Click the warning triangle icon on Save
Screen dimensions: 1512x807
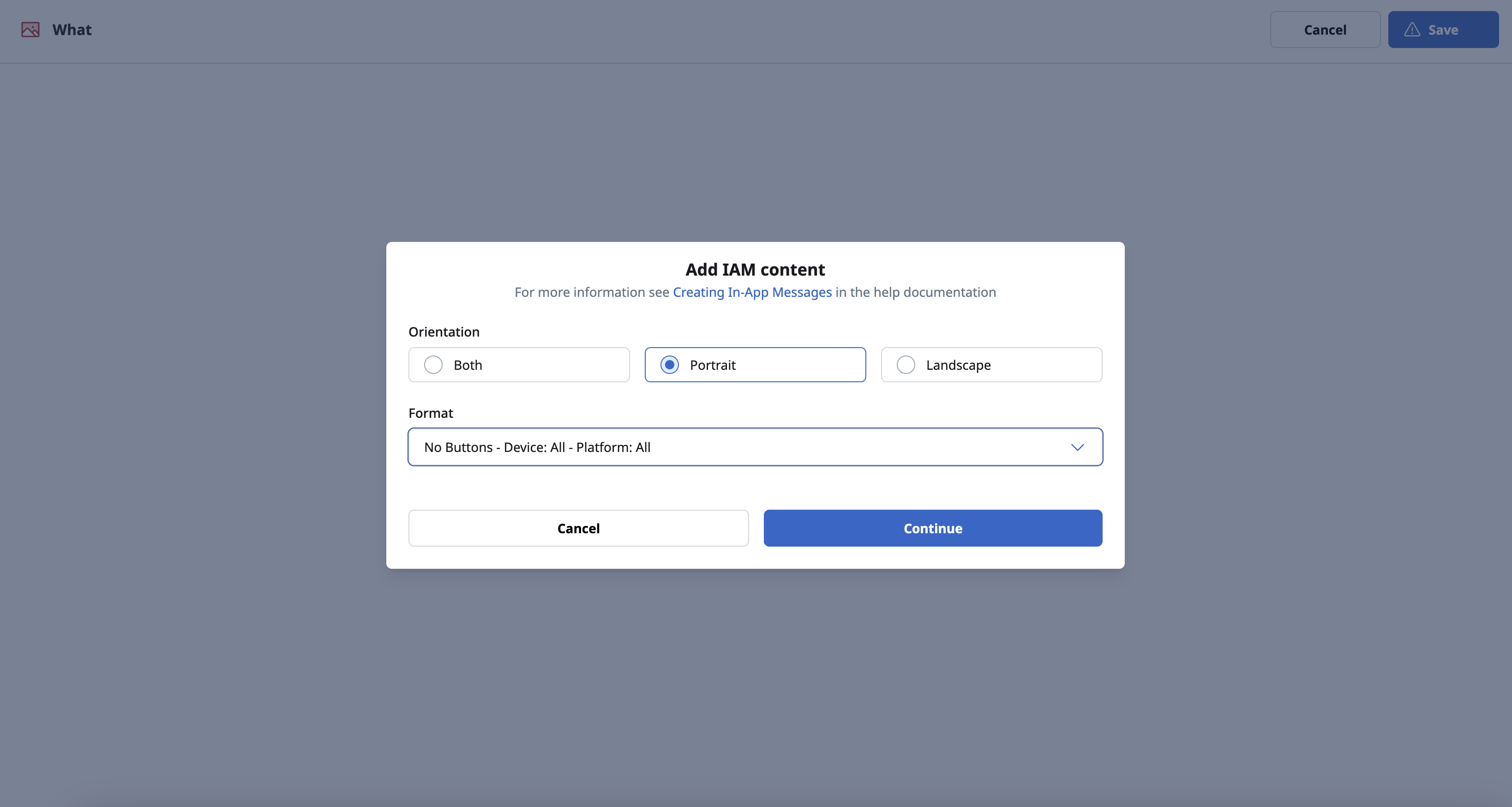[x=1412, y=30]
